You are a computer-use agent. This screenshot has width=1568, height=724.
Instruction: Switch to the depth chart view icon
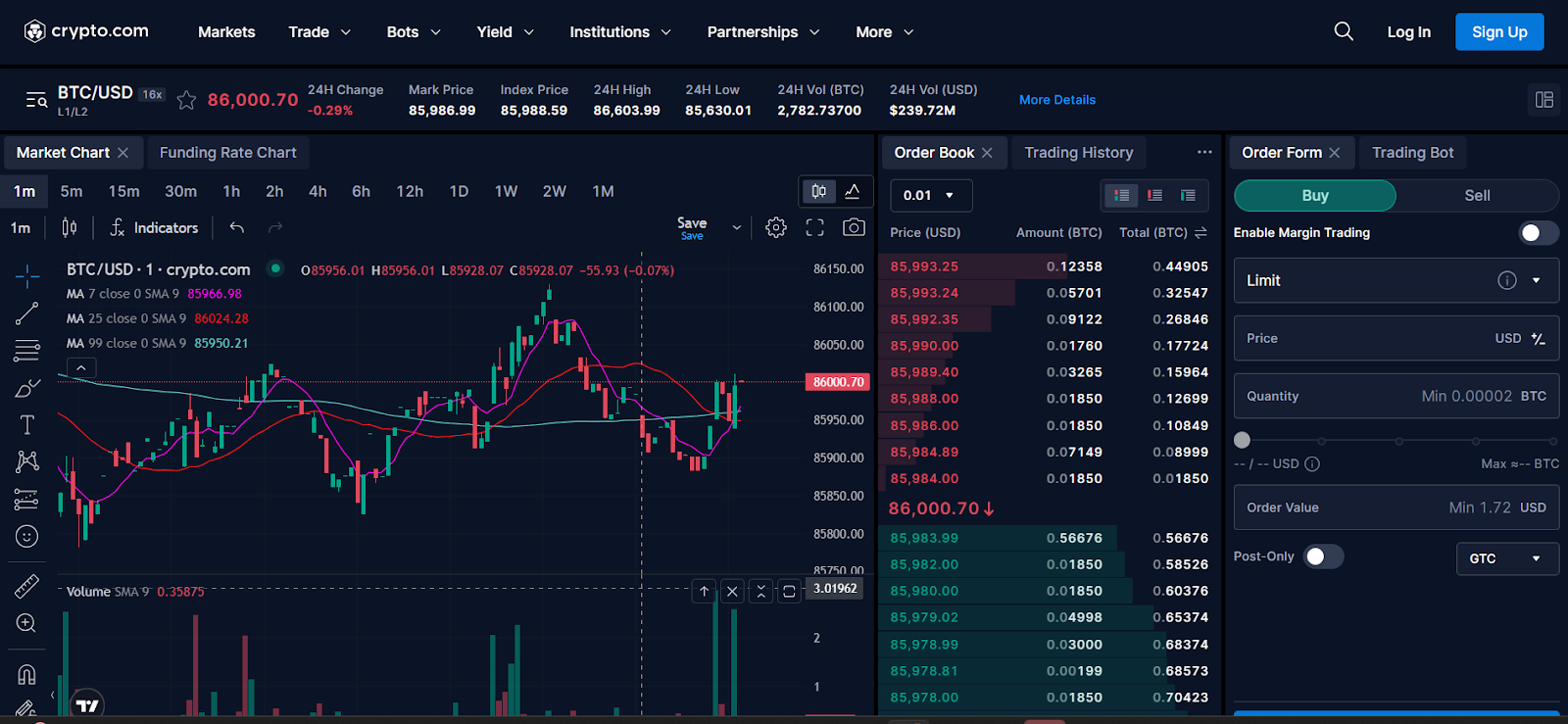pyautogui.click(x=853, y=191)
